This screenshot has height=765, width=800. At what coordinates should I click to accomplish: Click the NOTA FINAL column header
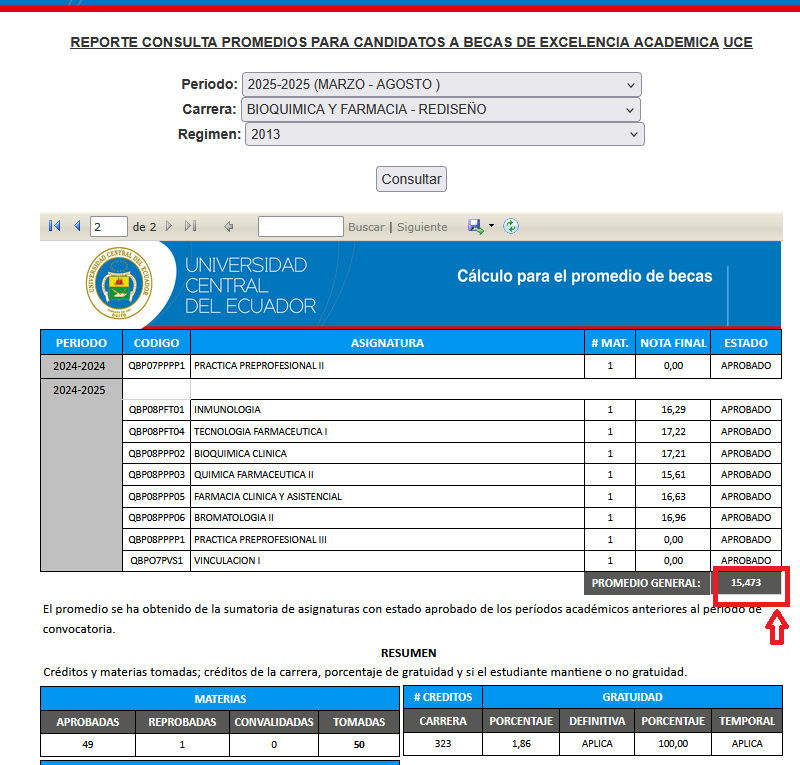click(673, 343)
